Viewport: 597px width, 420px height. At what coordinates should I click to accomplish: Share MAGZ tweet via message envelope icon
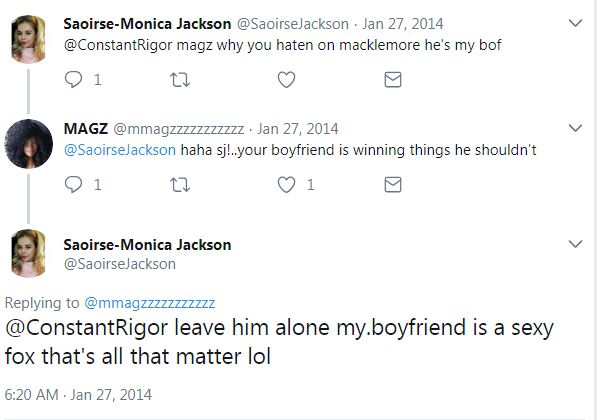[x=393, y=185]
